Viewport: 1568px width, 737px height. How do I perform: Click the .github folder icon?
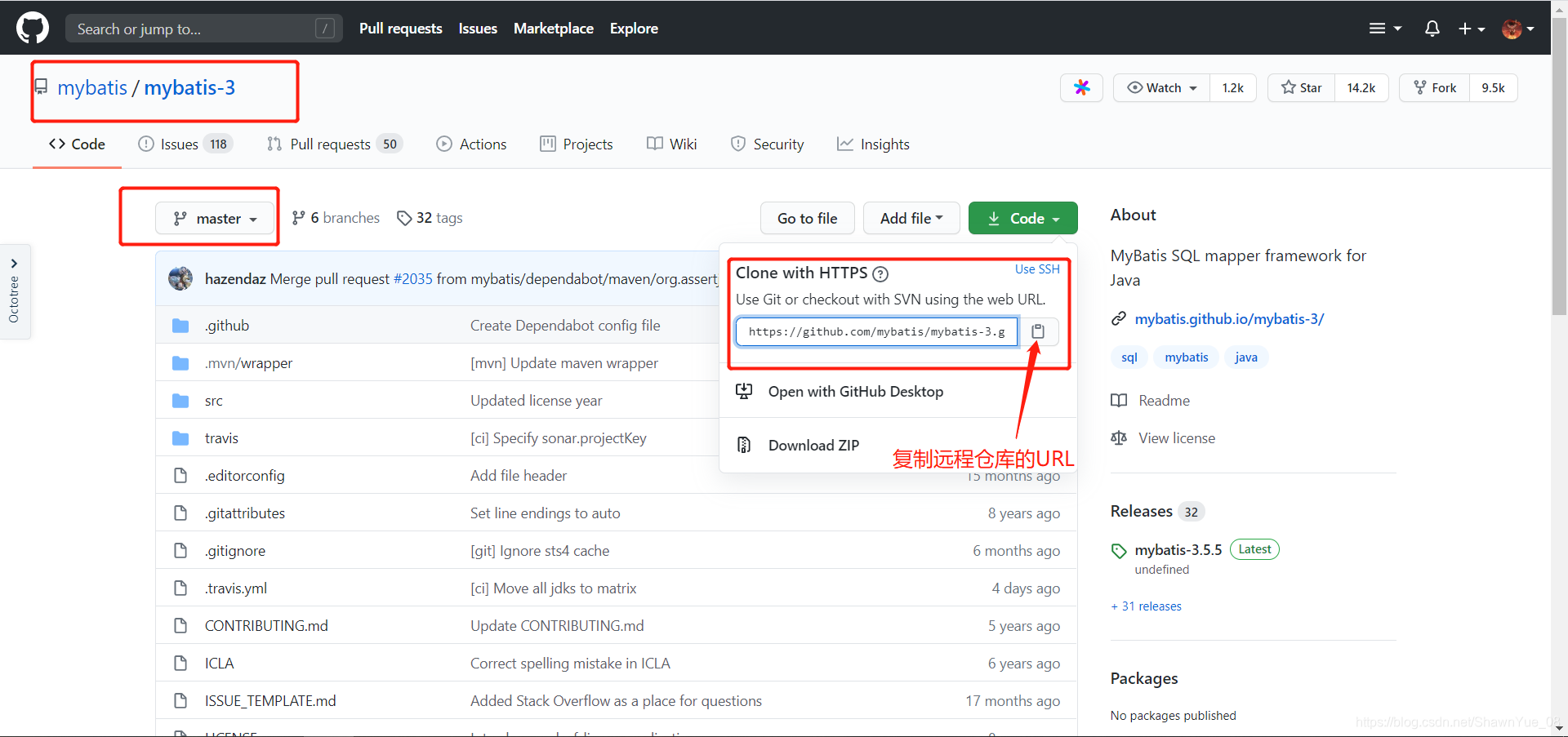(180, 326)
